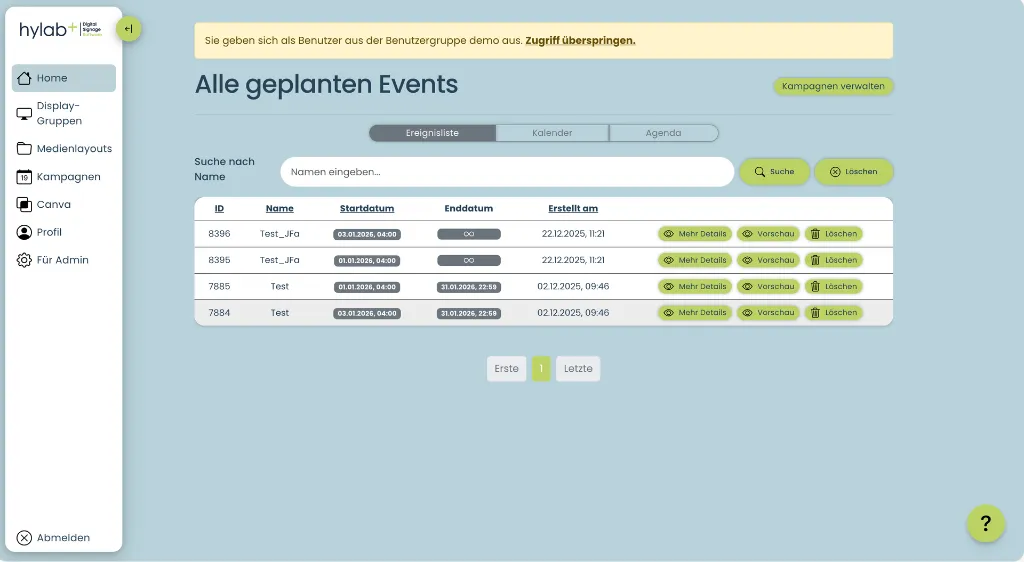Open Medienlayouts in the sidebar
Viewport: 1024px width, 562px height.
point(63,148)
